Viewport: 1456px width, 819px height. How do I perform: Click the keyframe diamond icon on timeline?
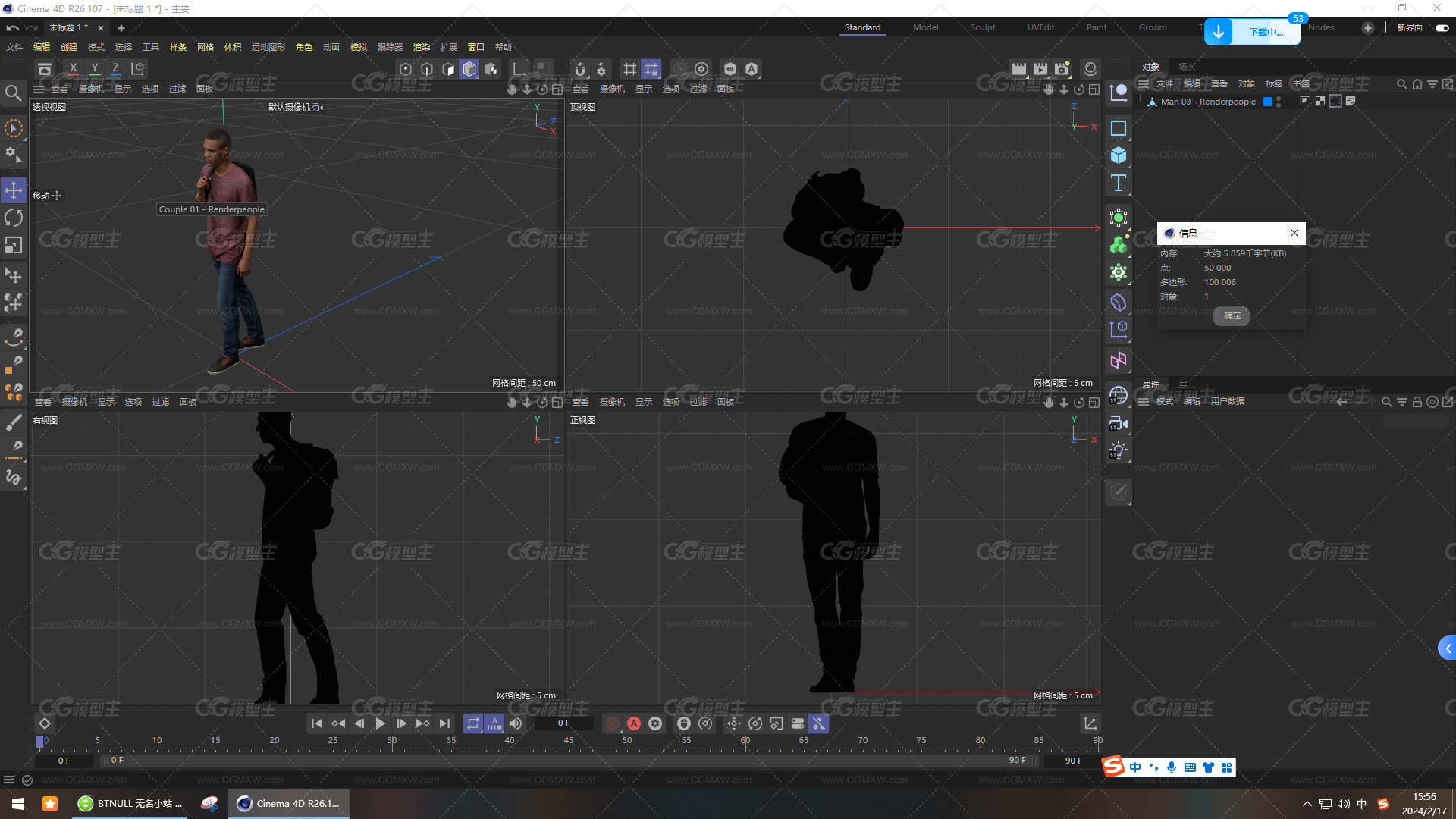coord(45,723)
